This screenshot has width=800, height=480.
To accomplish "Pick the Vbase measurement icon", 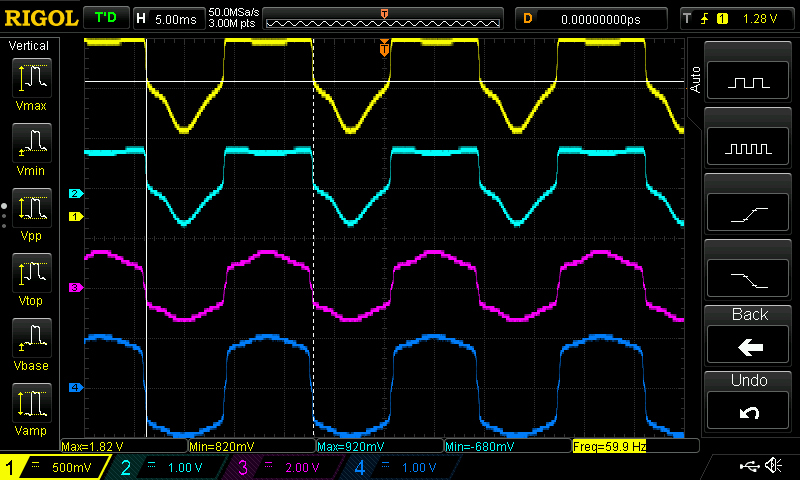I will (x=33, y=345).
